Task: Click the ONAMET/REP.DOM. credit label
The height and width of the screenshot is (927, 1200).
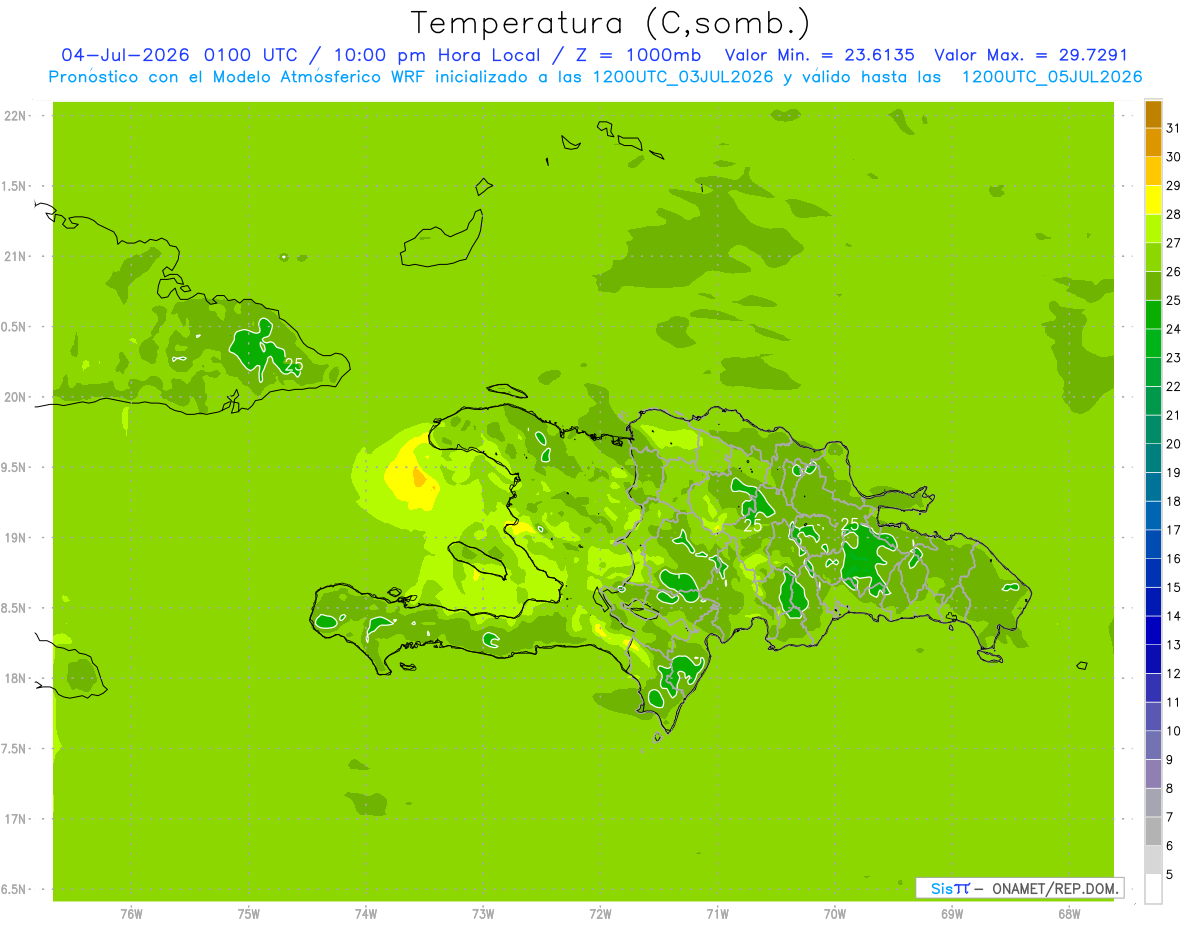Action: pos(1055,889)
